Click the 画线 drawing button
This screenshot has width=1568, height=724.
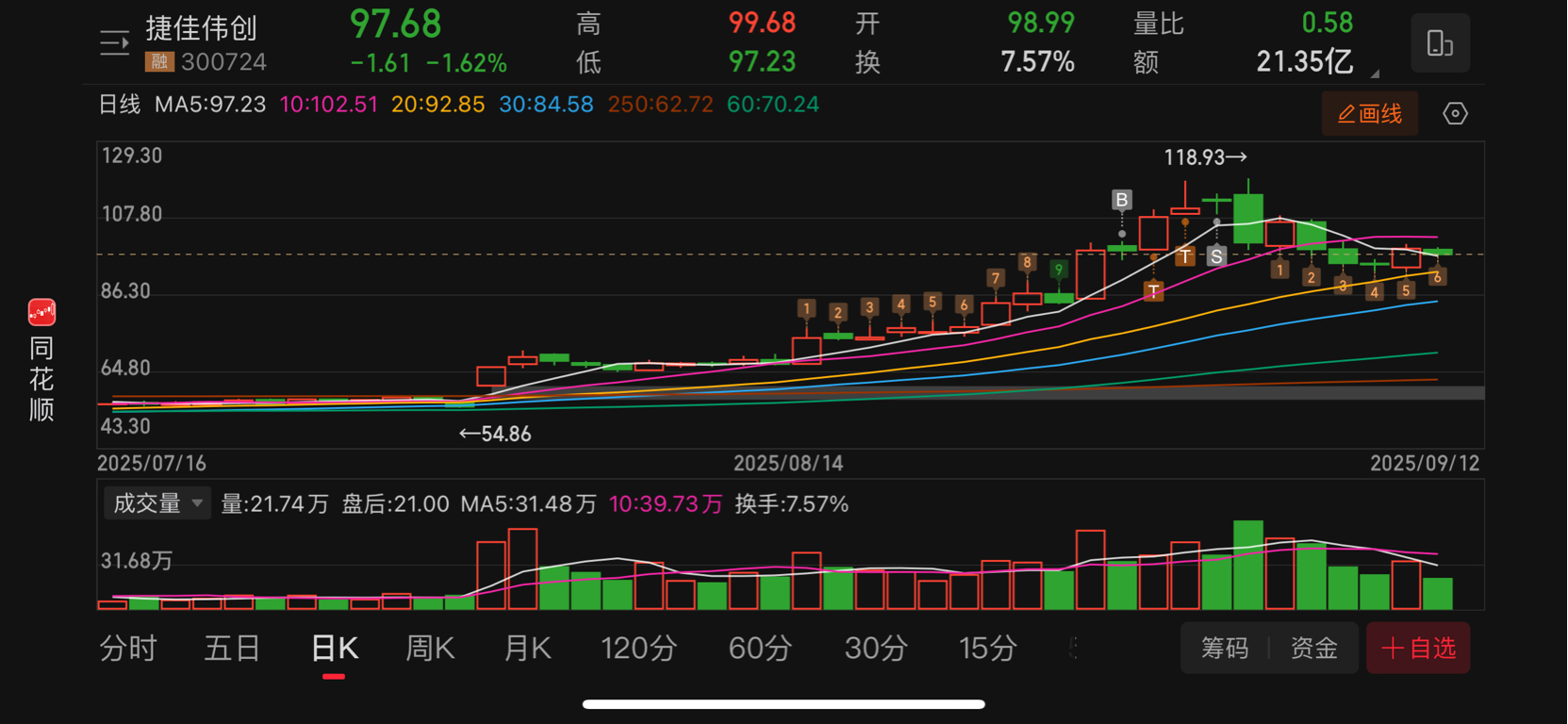click(x=1370, y=114)
